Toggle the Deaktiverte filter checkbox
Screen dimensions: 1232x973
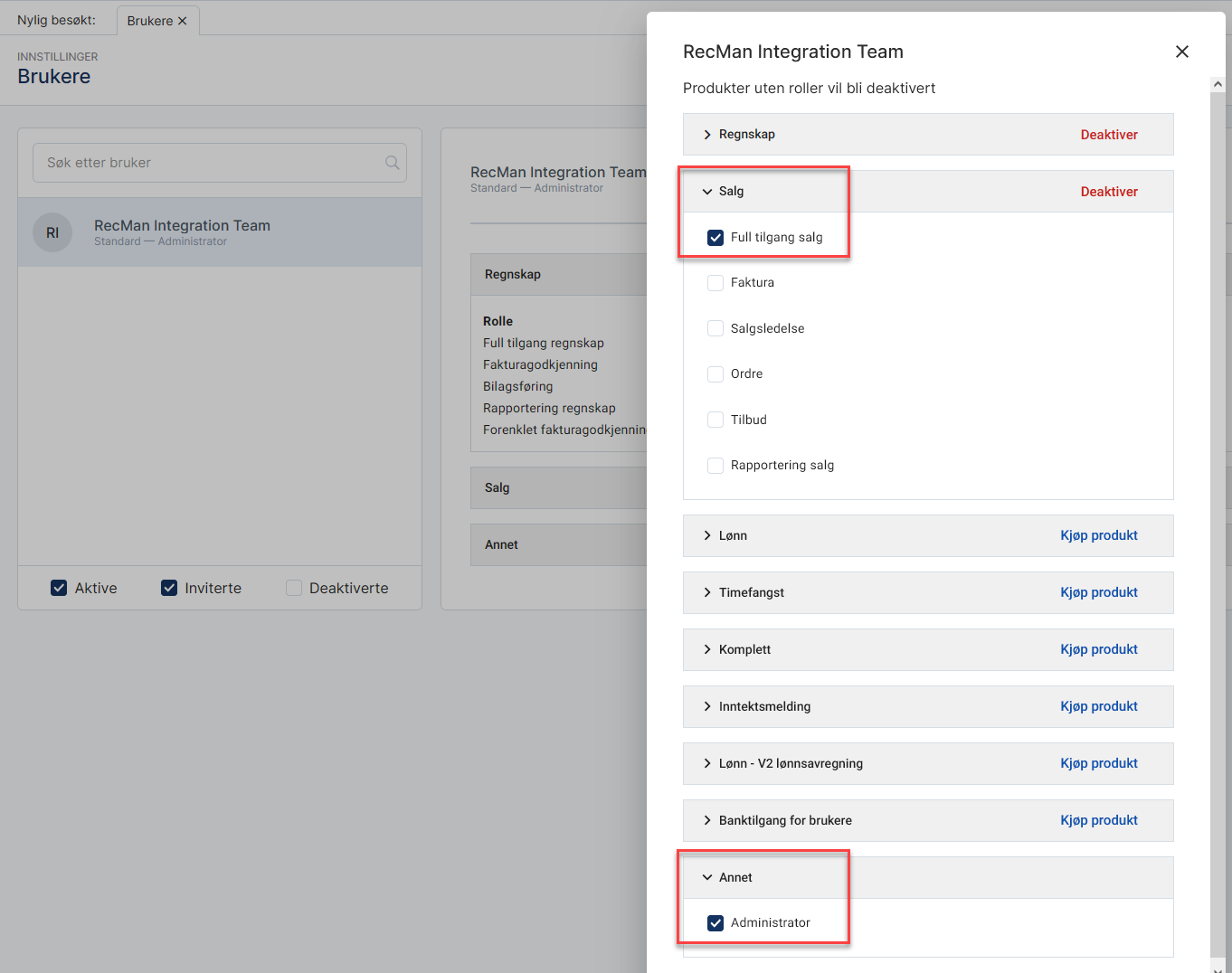click(294, 588)
